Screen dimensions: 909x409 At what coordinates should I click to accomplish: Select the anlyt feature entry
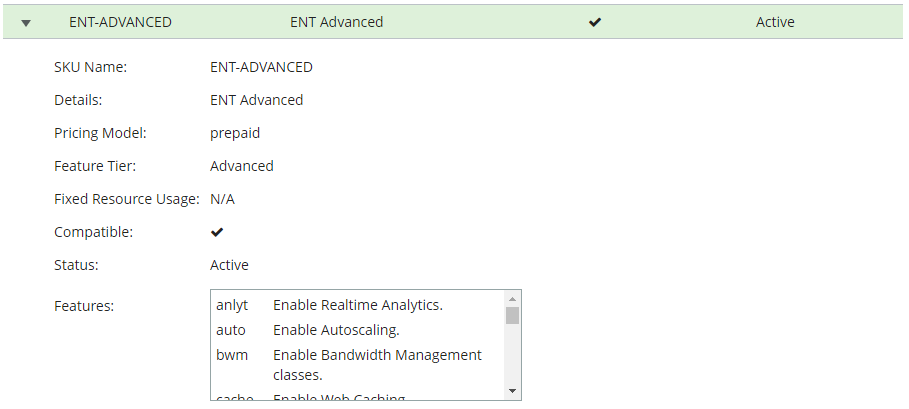(x=232, y=305)
